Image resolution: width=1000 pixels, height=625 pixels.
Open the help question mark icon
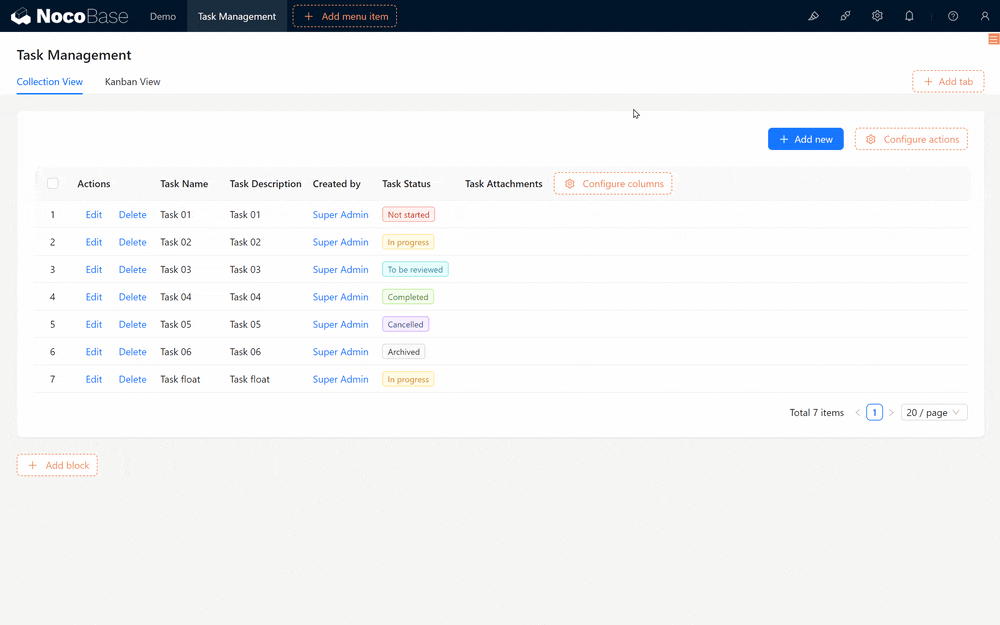[x=953, y=16]
